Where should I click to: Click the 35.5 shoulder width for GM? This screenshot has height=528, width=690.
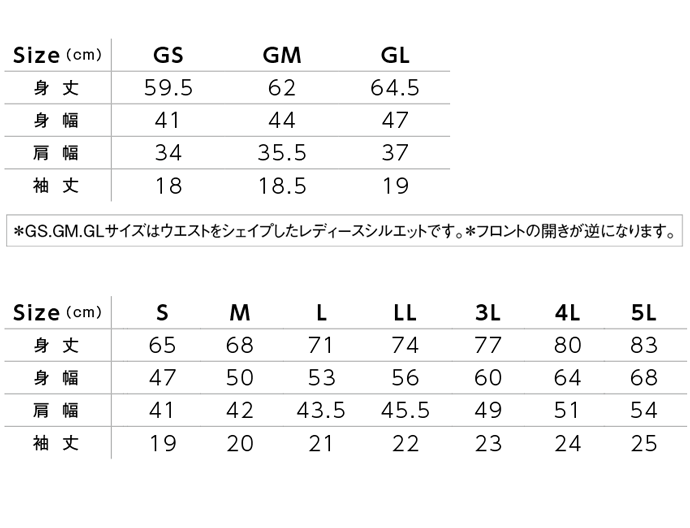click(x=282, y=153)
